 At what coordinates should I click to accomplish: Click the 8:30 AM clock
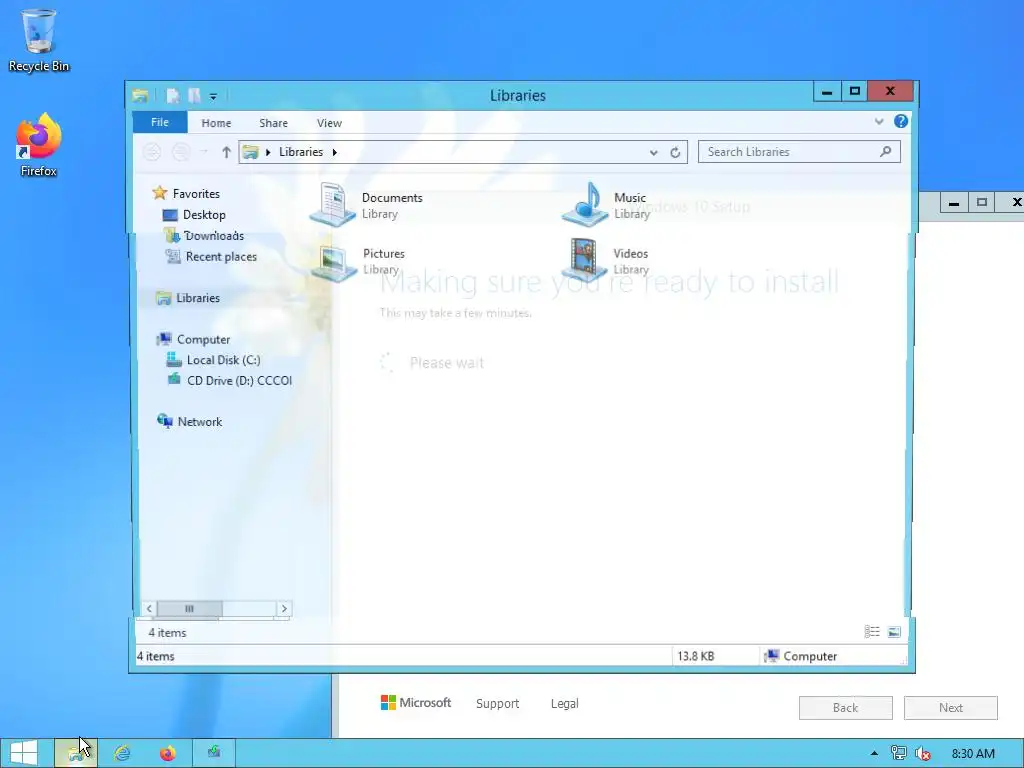coord(973,754)
